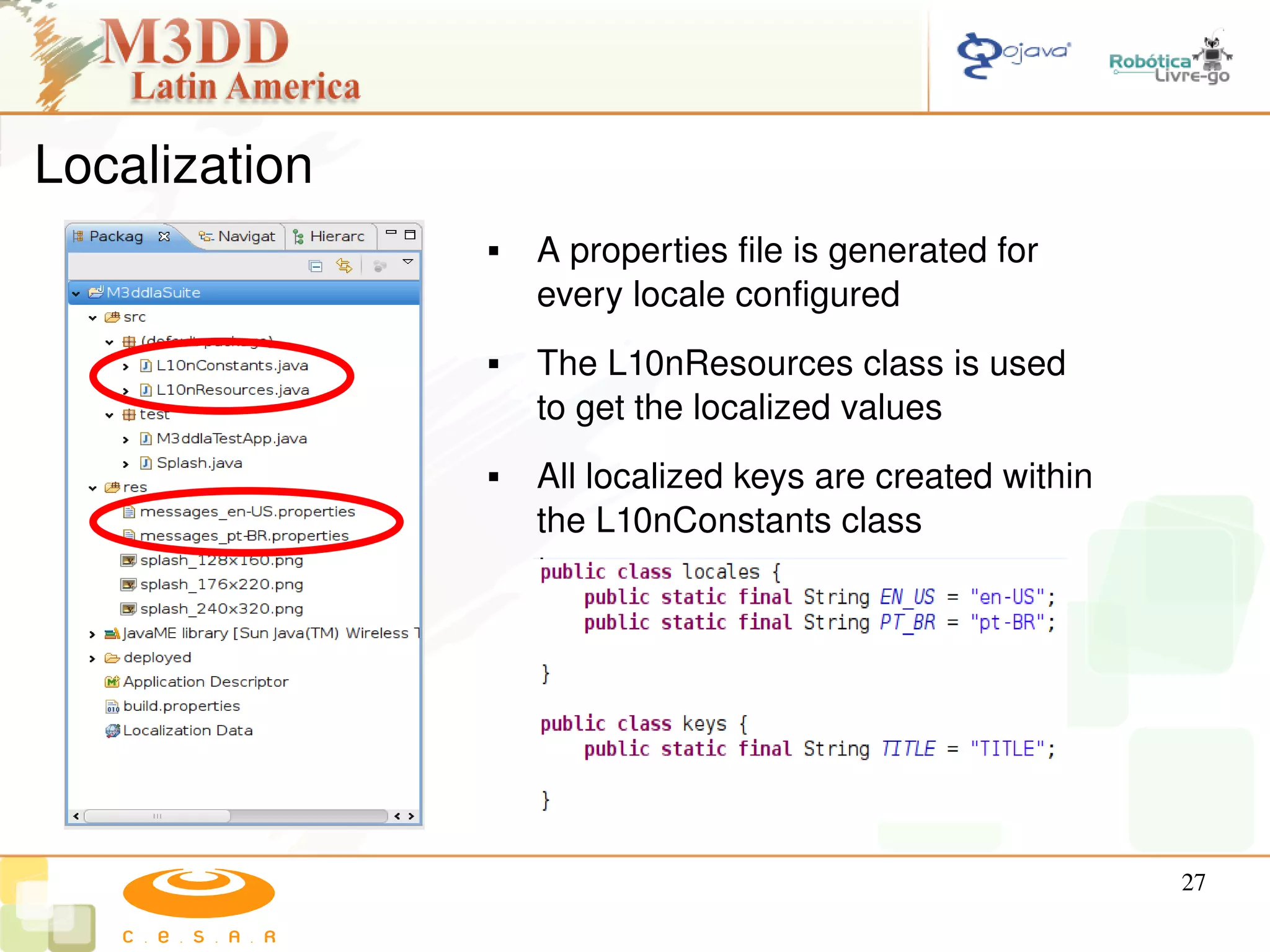The image size is (1270, 952).
Task: Click the greyed toolbar icon beside the view menu triangle
Action: coord(380,267)
